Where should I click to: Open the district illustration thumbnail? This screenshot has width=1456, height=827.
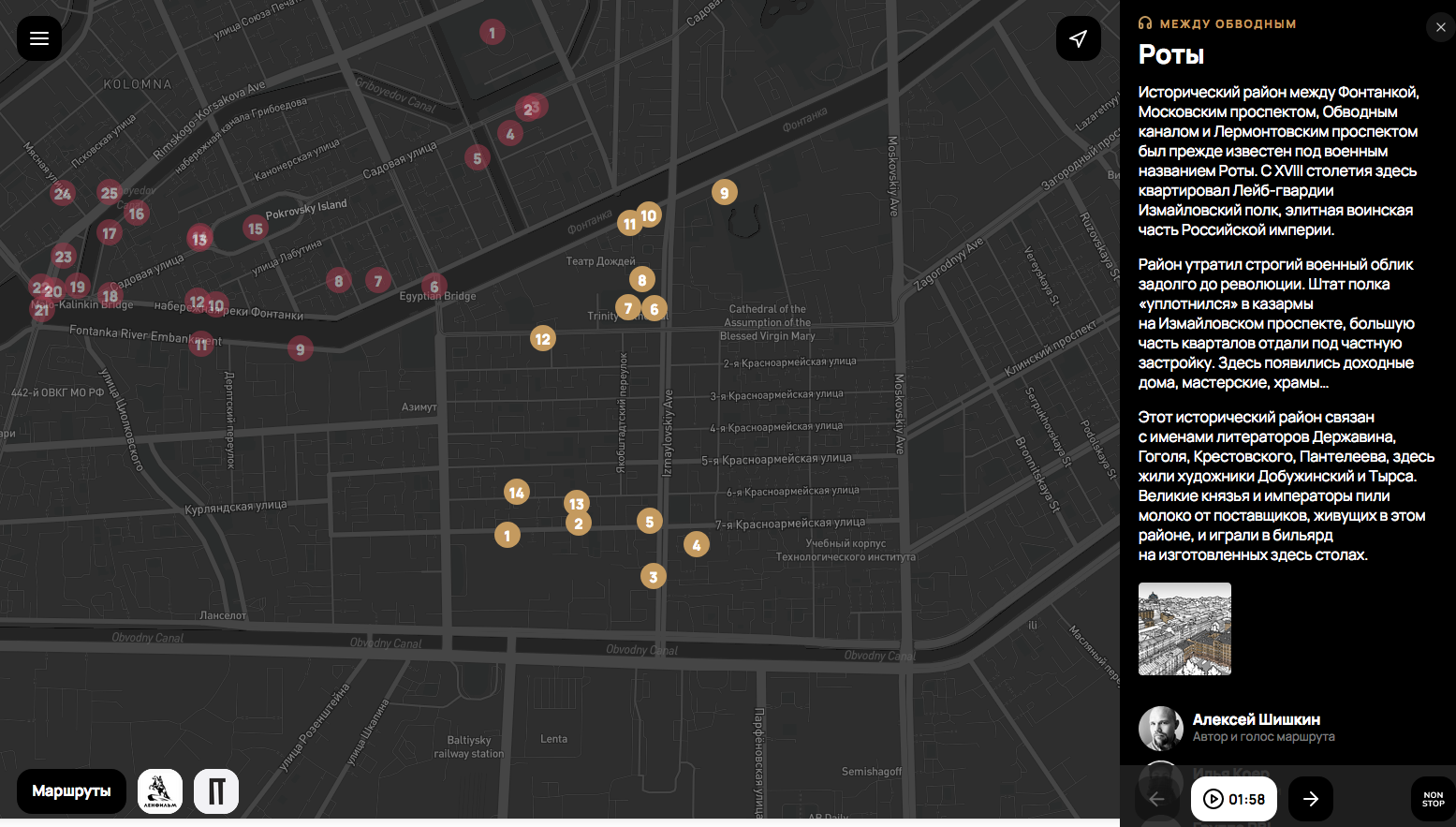point(1184,628)
